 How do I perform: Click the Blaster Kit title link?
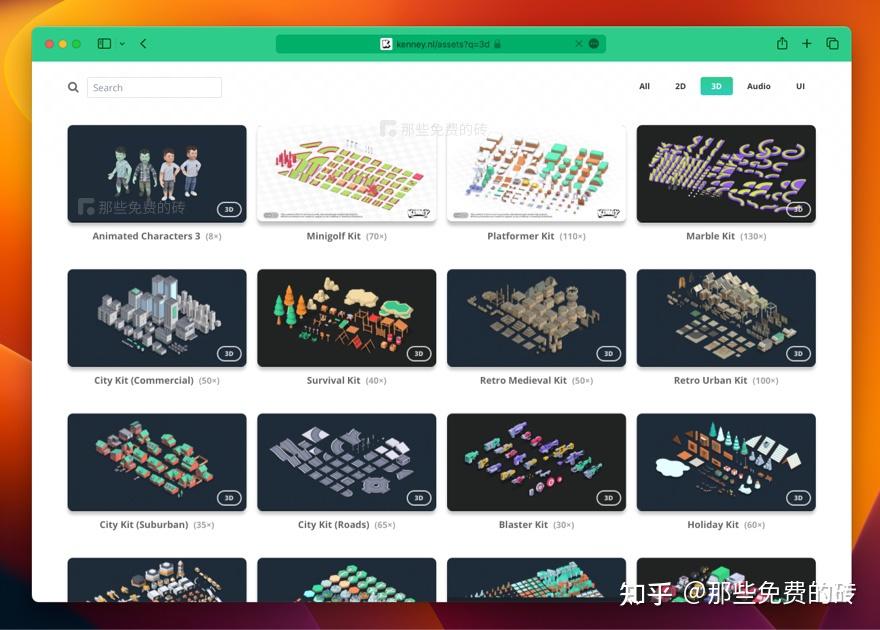[523, 525]
